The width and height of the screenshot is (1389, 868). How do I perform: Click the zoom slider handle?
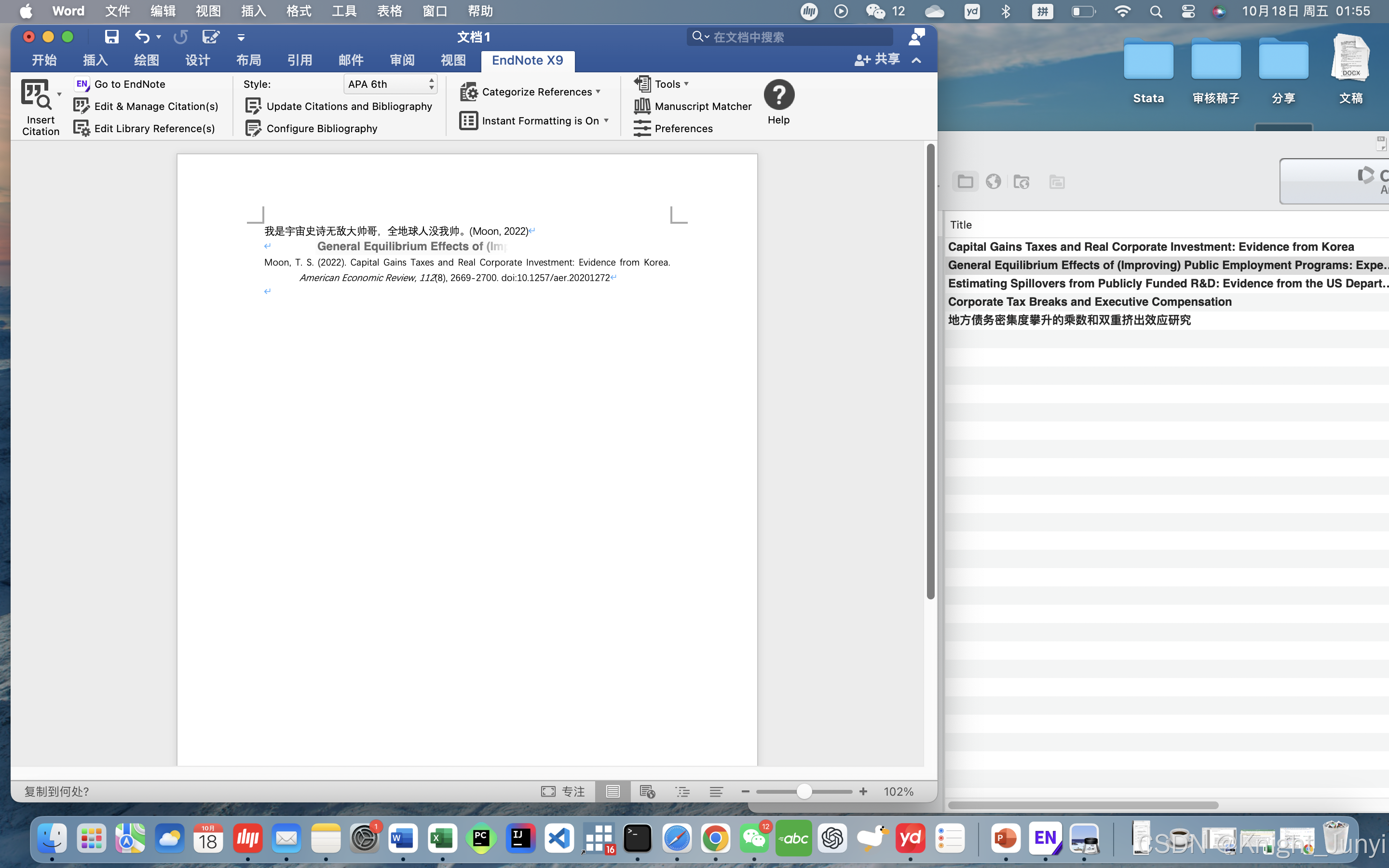tap(803, 792)
